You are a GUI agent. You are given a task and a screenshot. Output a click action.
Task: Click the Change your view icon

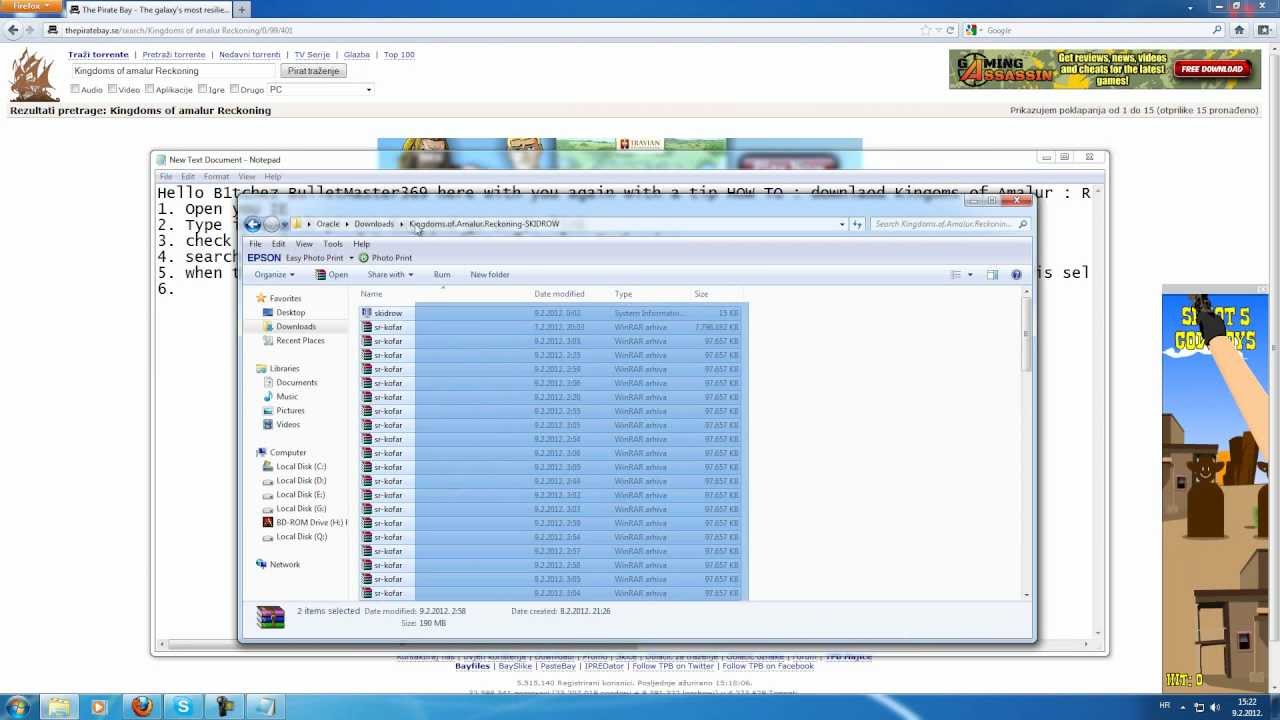coord(956,275)
